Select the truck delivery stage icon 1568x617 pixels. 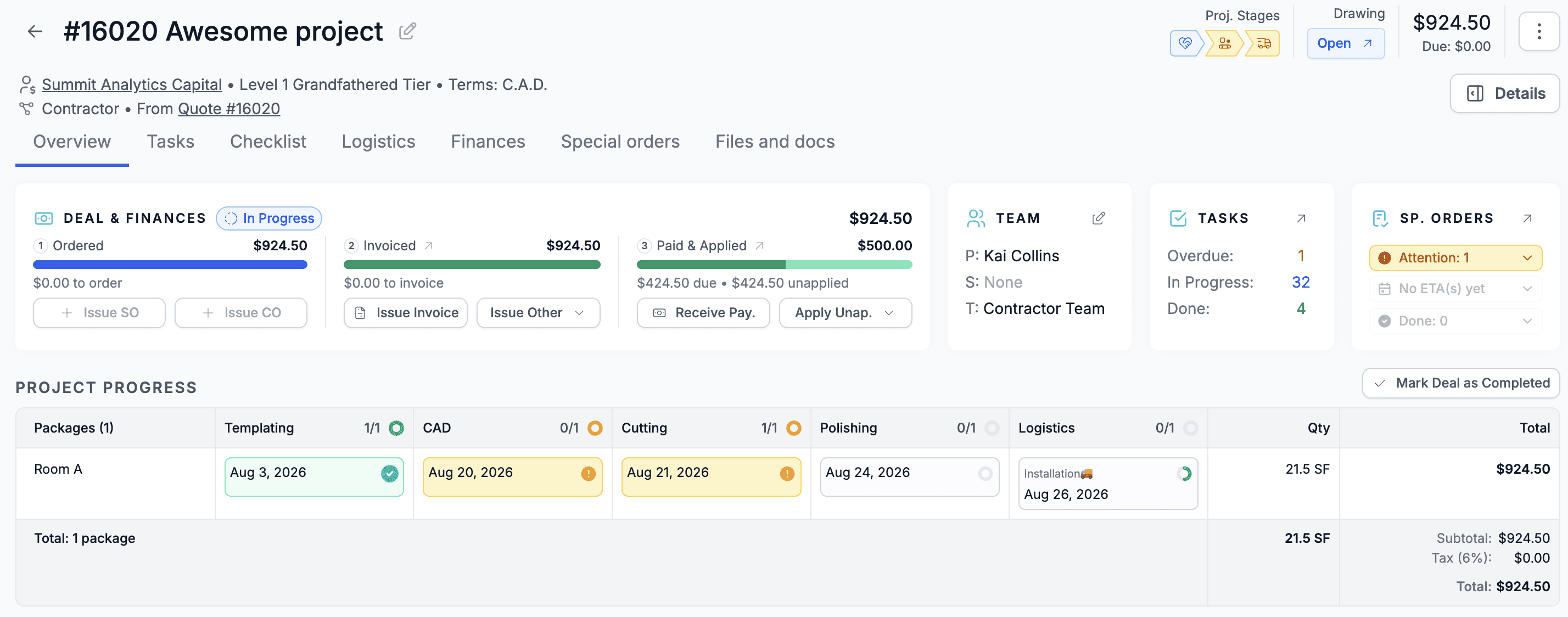point(1264,43)
